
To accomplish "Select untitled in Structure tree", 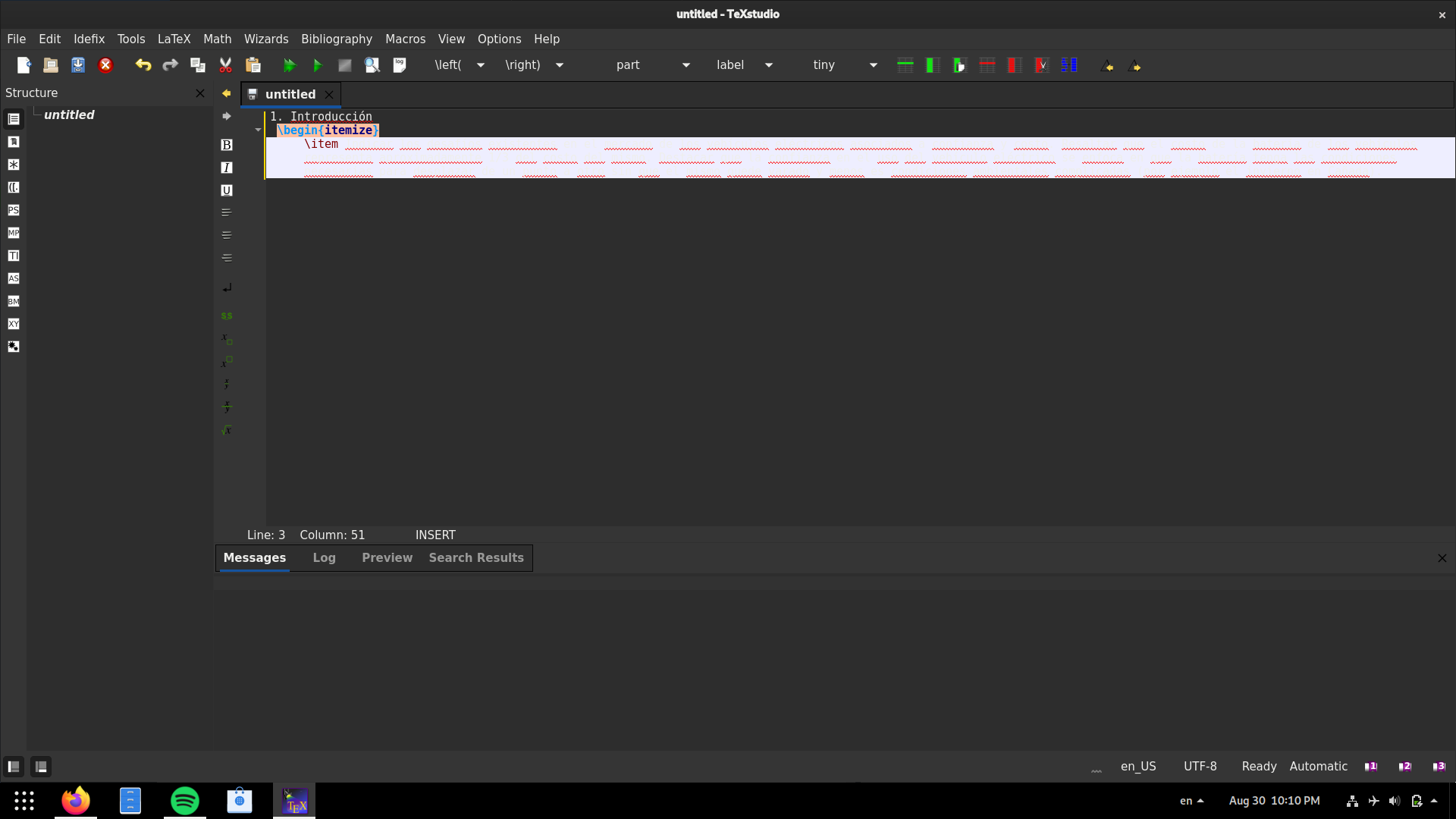I will tap(69, 115).
